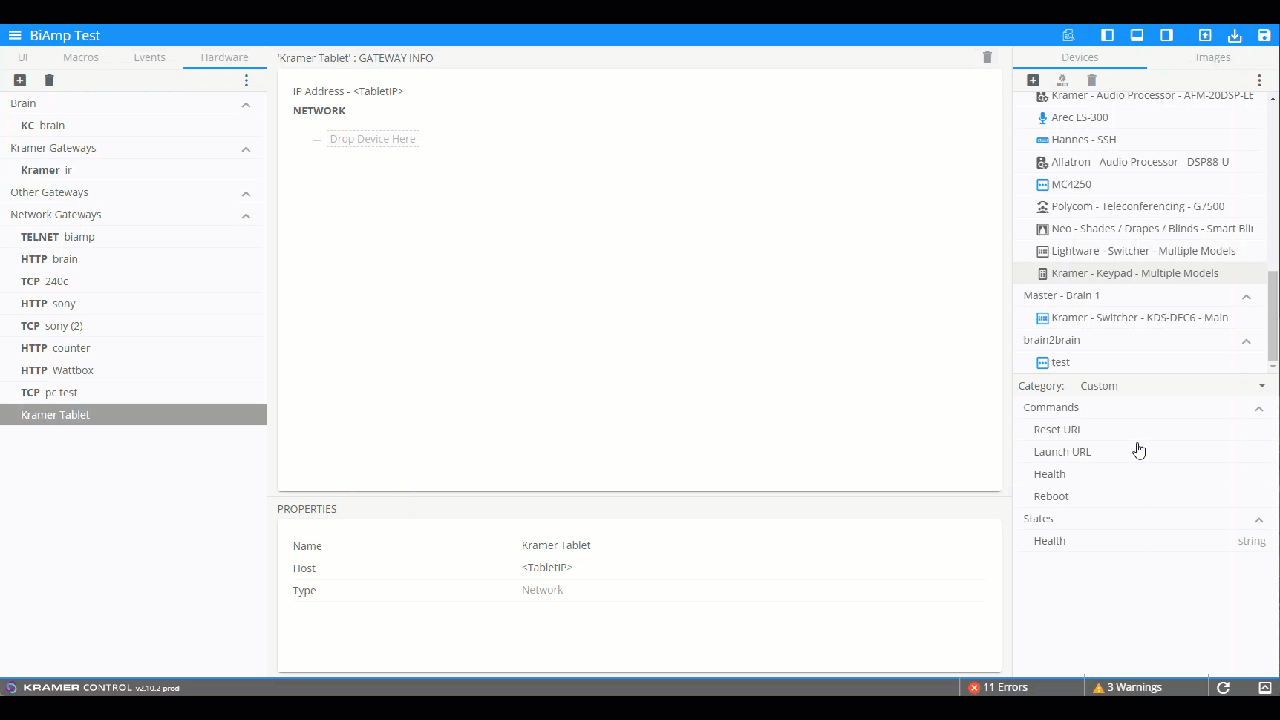Viewport: 1280px width, 720px height.
Task: Select the KC brain item
Action: [133, 126]
